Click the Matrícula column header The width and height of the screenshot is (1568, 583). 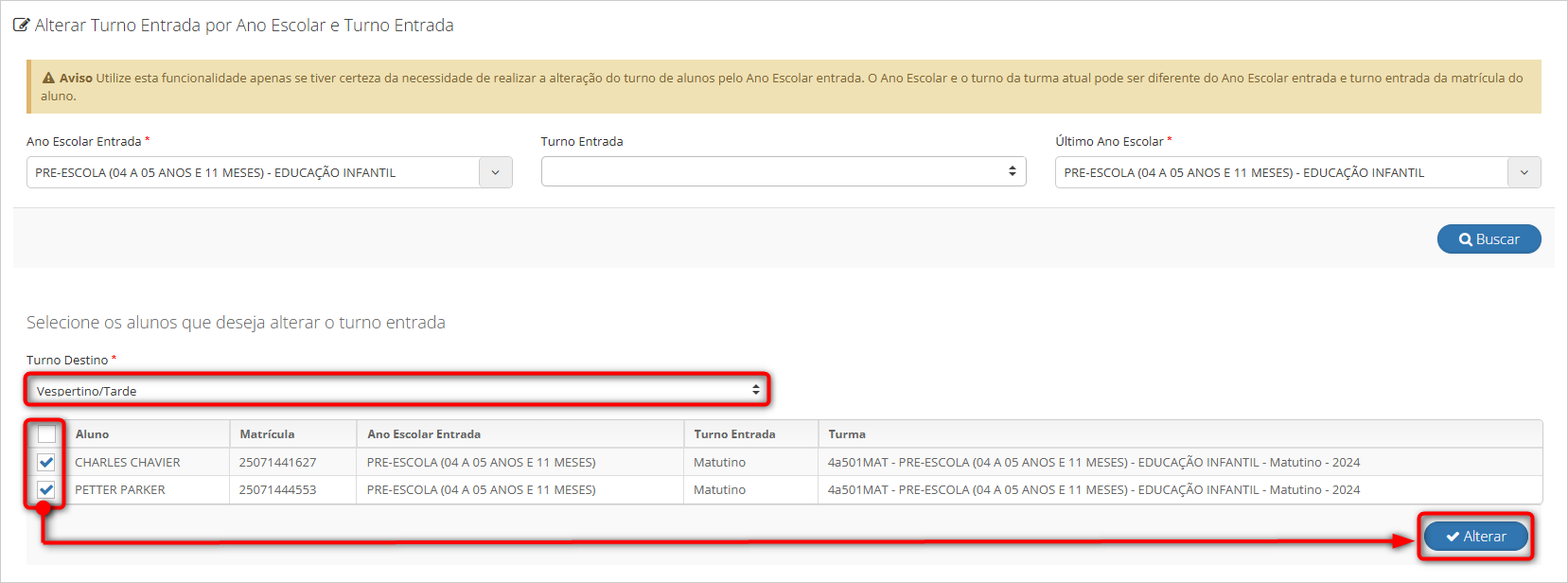point(267,434)
